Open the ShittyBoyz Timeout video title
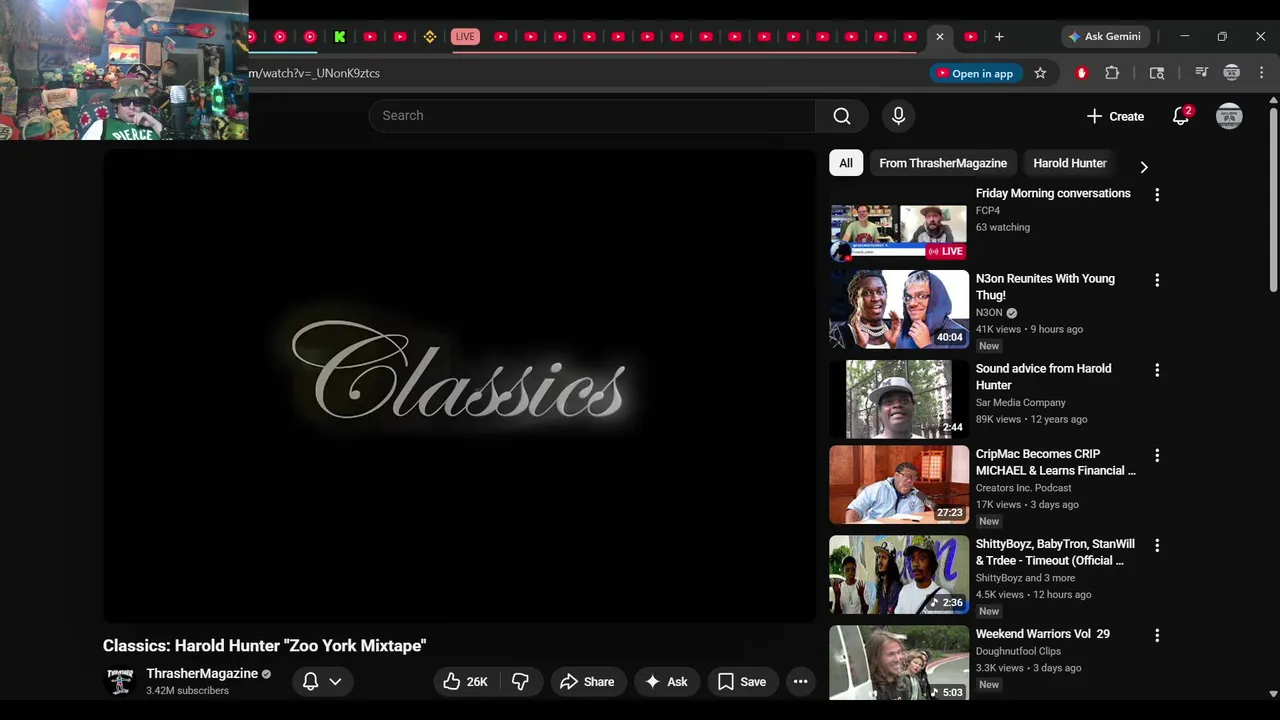The width and height of the screenshot is (1280, 720). pos(1055,552)
